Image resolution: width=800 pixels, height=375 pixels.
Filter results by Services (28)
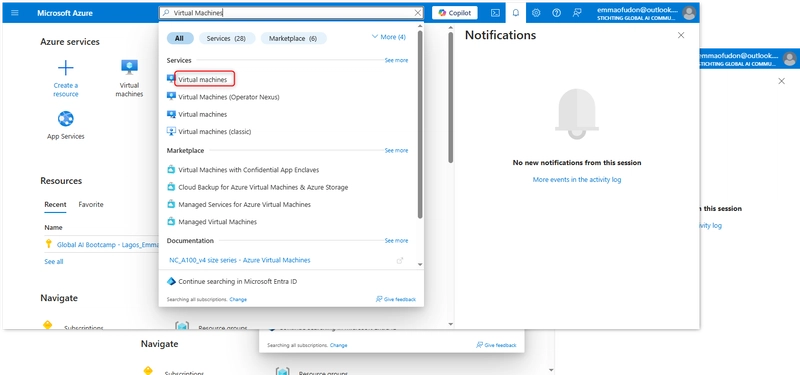click(227, 38)
